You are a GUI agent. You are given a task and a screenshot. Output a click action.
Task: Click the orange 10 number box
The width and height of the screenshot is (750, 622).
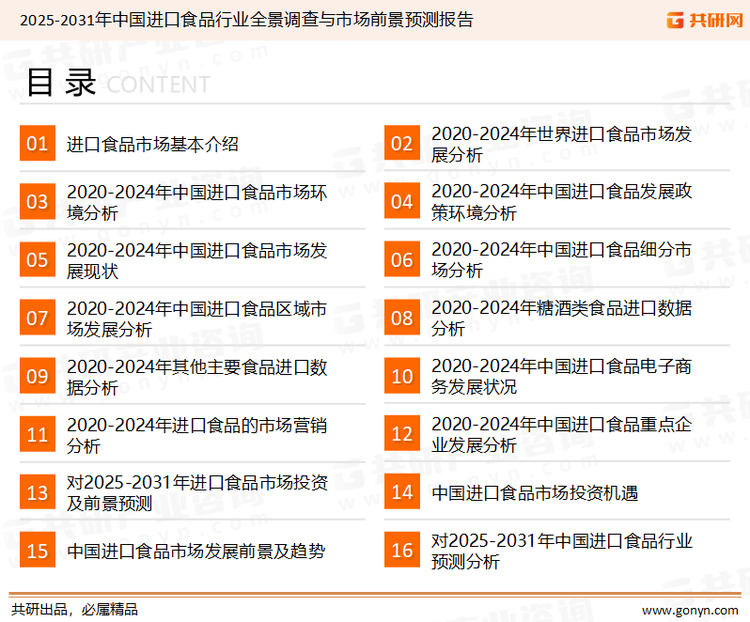(x=402, y=376)
